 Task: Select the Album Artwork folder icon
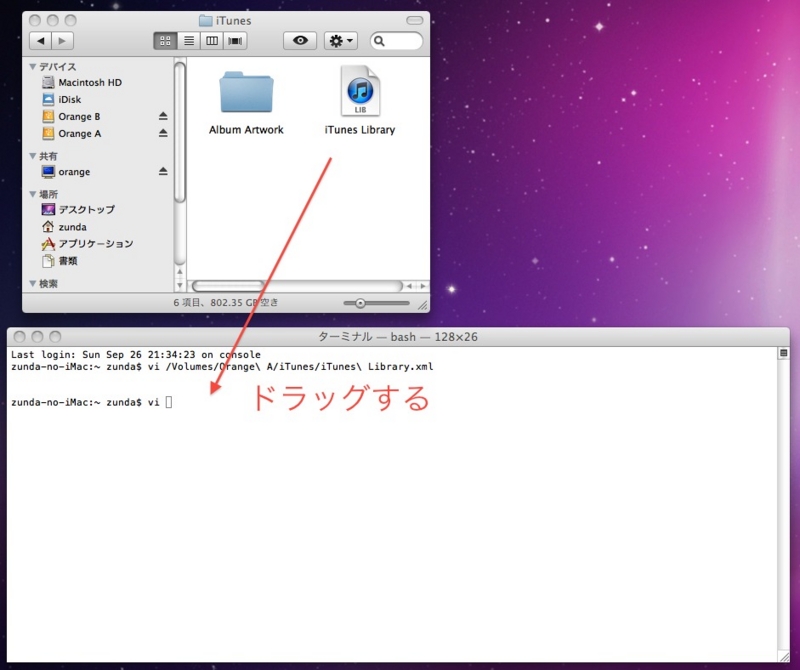coord(246,92)
